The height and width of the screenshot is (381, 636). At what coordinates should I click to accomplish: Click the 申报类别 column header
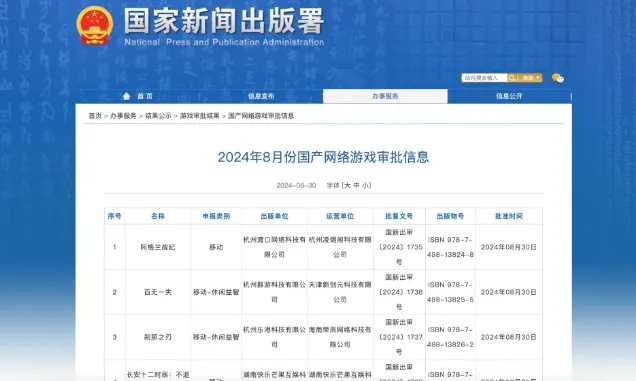coord(216,216)
